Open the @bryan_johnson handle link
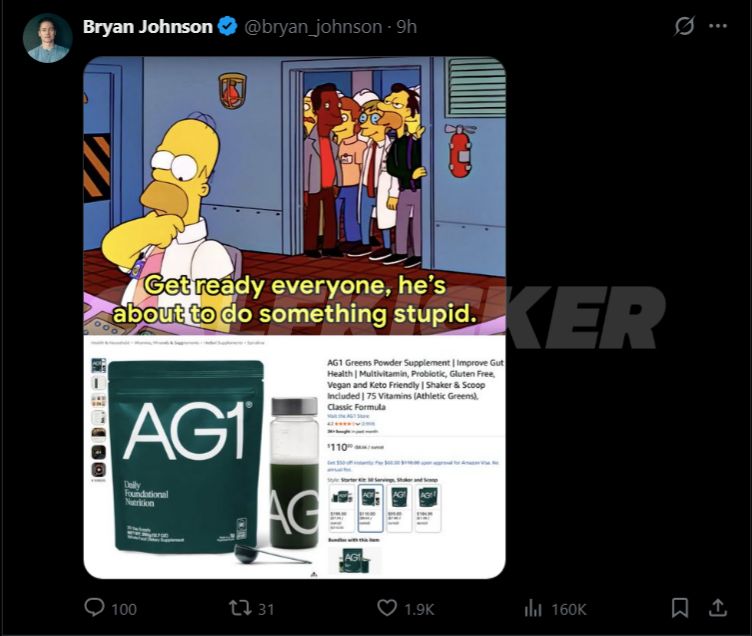Viewport: 752px width, 636px height. pos(313,27)
